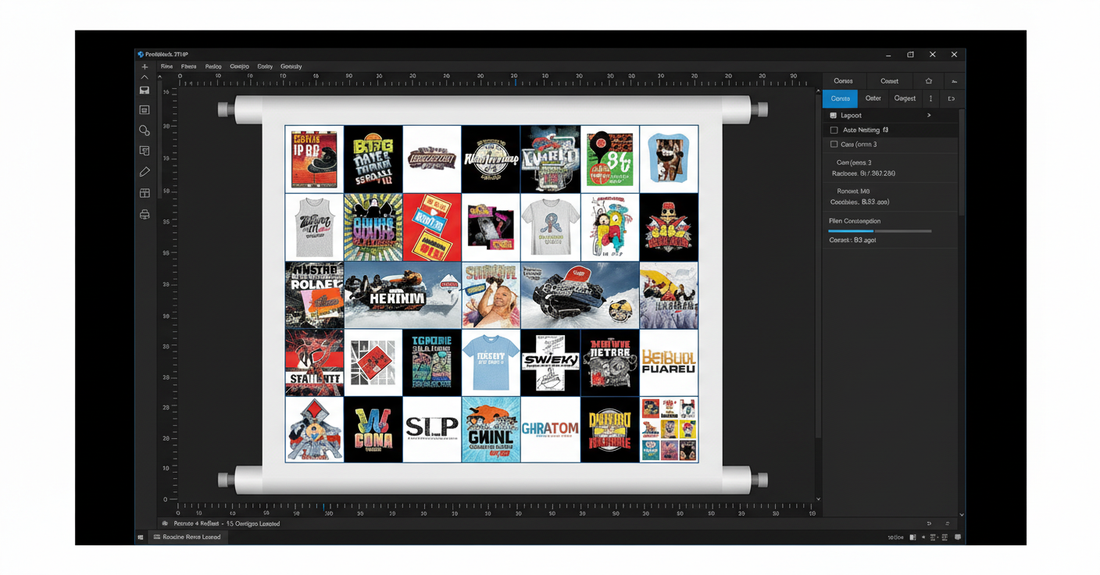This screenshot has height=575, width=1100.
Task: Select the blue t-shirt design thumbnail
Action: [490, 363]
